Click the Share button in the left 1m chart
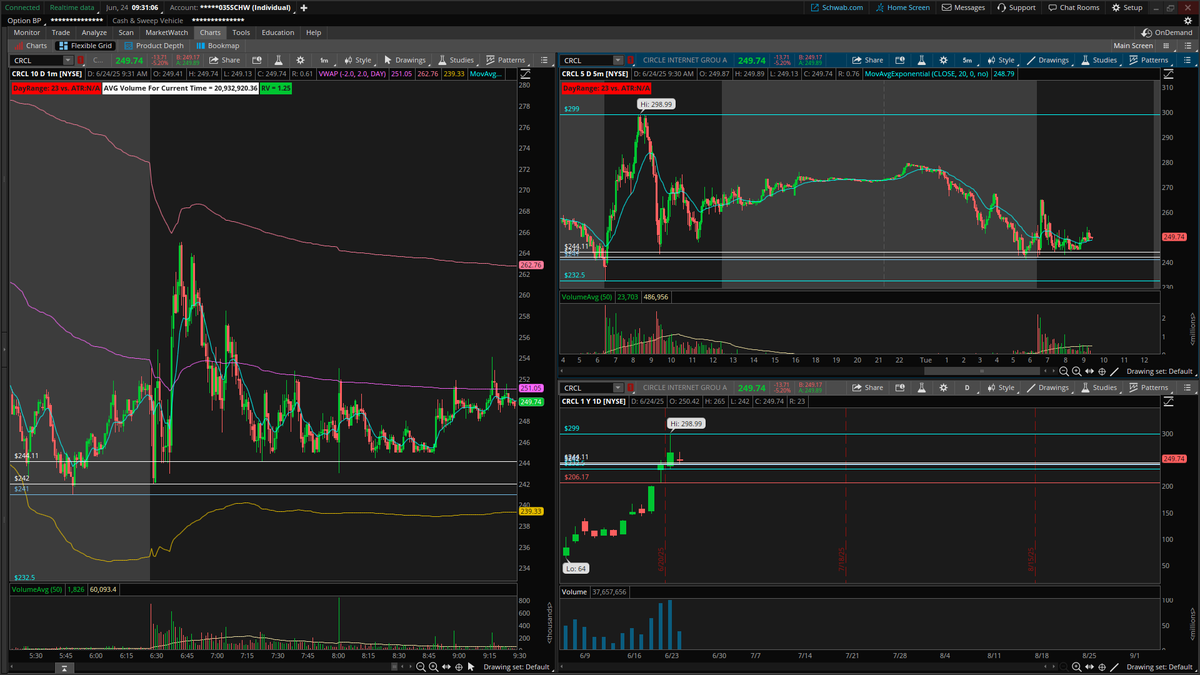Screen dimensions: 1200x675 (225, 60)
